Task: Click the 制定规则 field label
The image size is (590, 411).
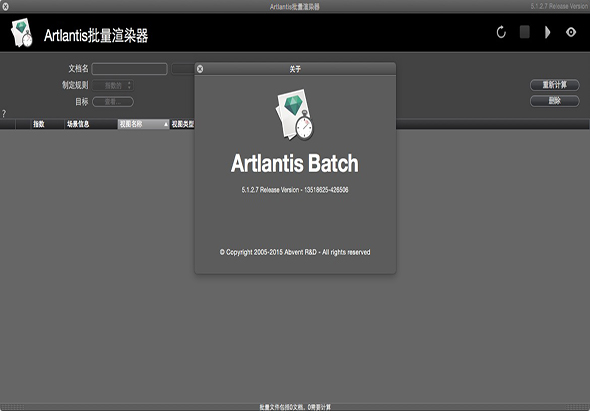Action: pos(75,85)
